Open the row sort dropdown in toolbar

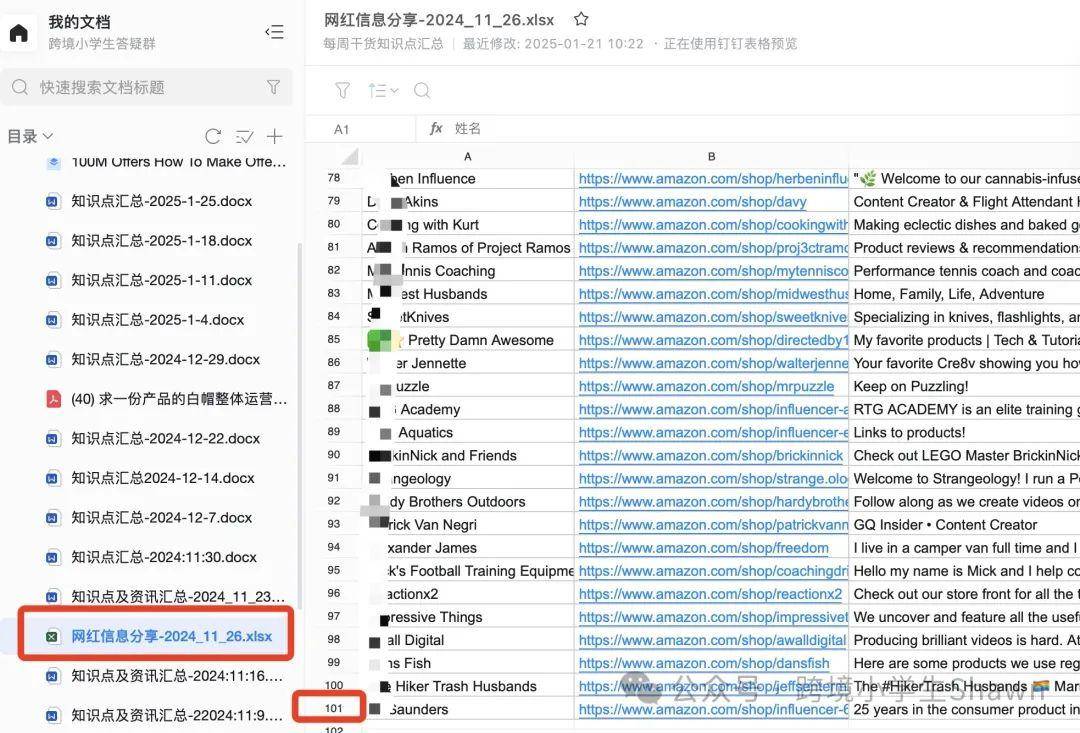[383, 90]
